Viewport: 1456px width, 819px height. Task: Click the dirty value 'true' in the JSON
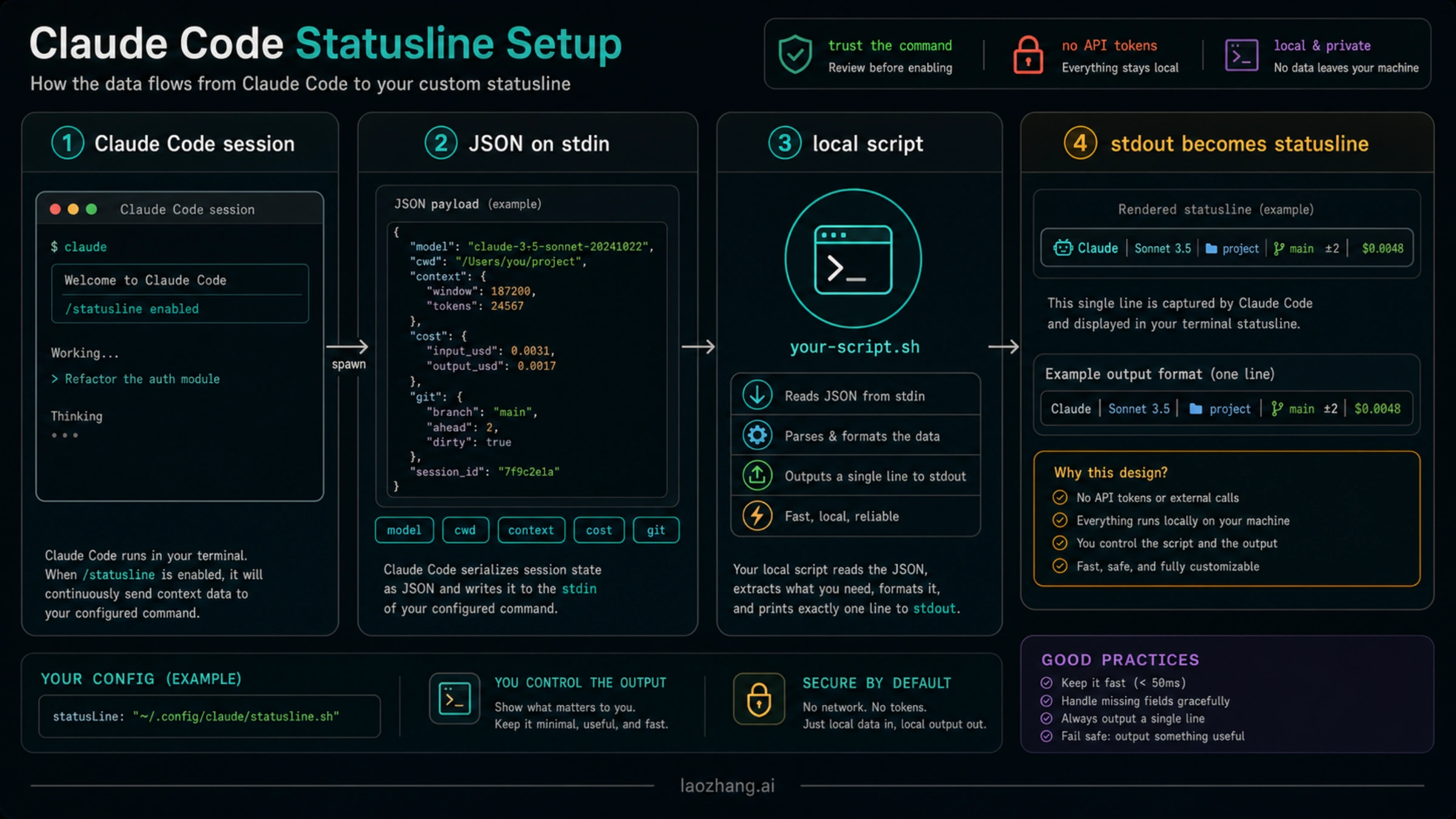(498, 442)
